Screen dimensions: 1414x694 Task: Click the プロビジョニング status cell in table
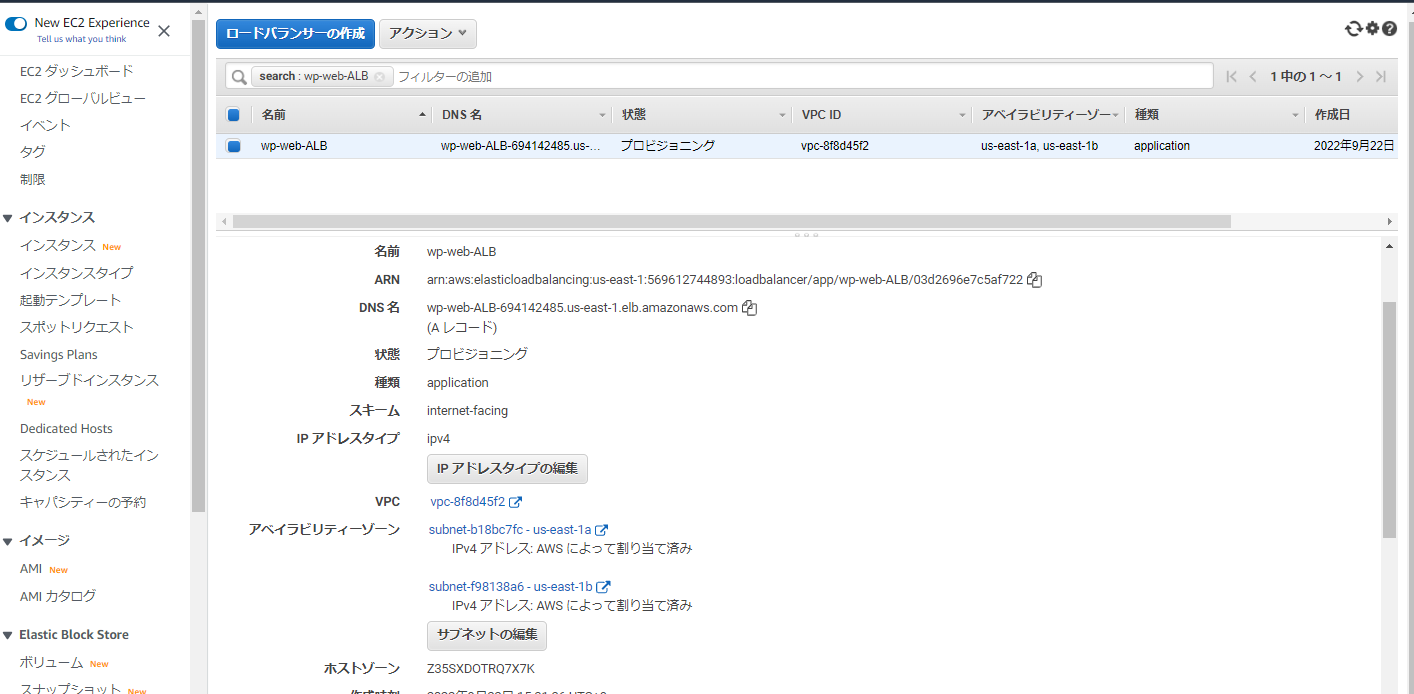[667, 146]
